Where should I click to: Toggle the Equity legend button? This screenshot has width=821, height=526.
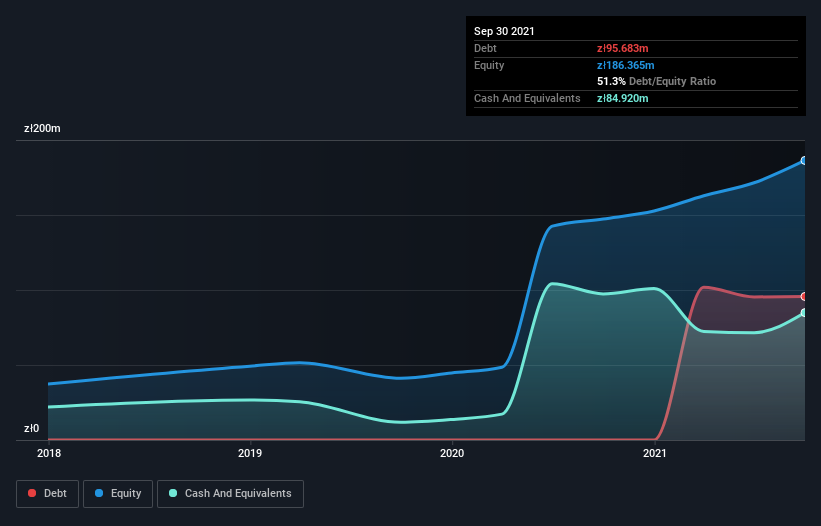118,494
